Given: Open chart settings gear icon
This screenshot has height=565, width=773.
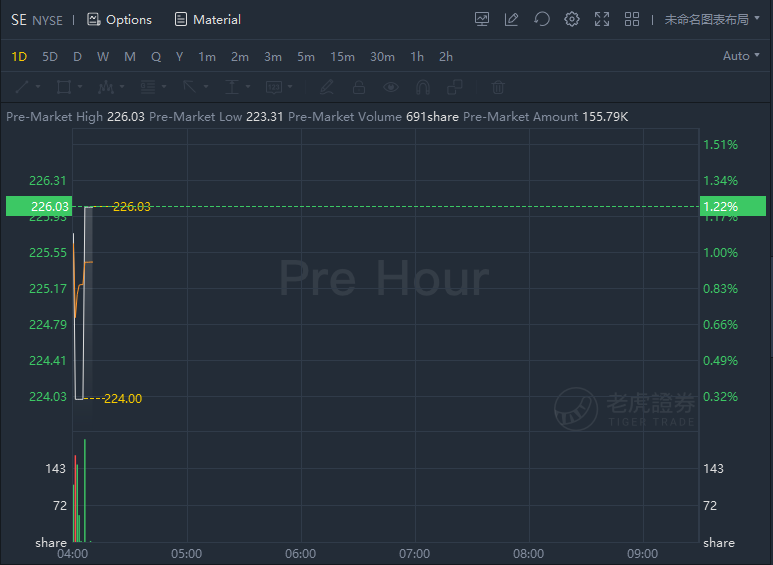Looking at the screenshot, I should click(x=571, y=20).
